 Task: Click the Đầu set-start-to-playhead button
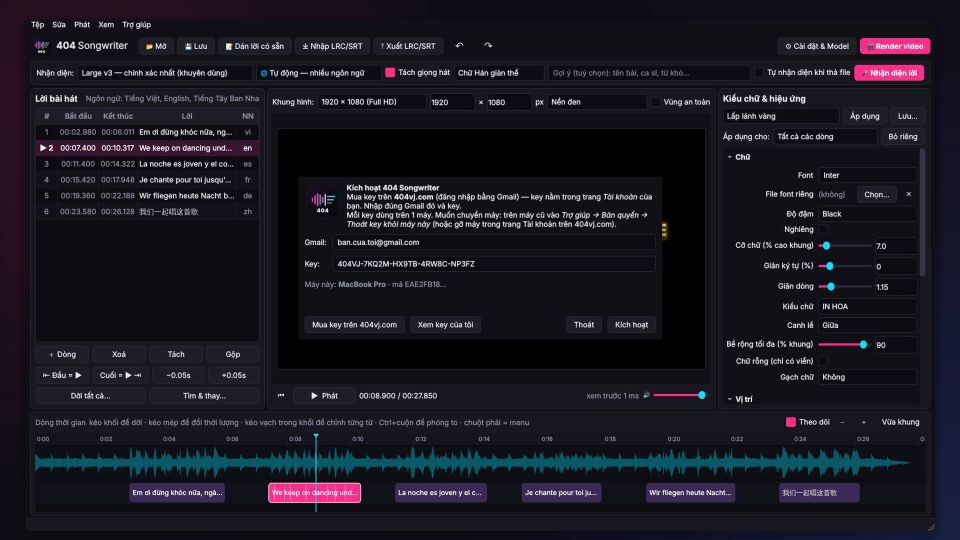(62, 375)
